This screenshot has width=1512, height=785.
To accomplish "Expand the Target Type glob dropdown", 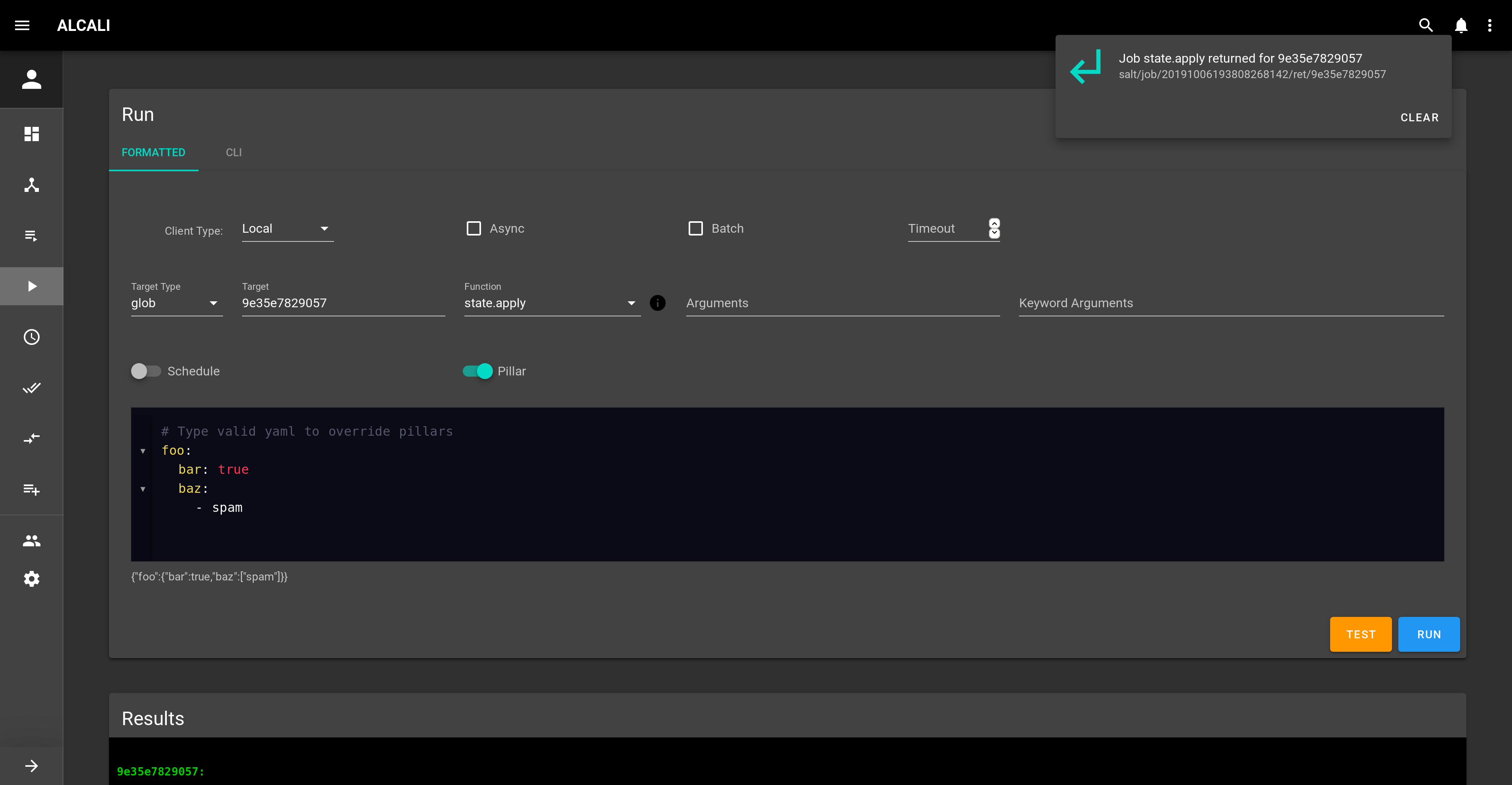I will point(214,303).
